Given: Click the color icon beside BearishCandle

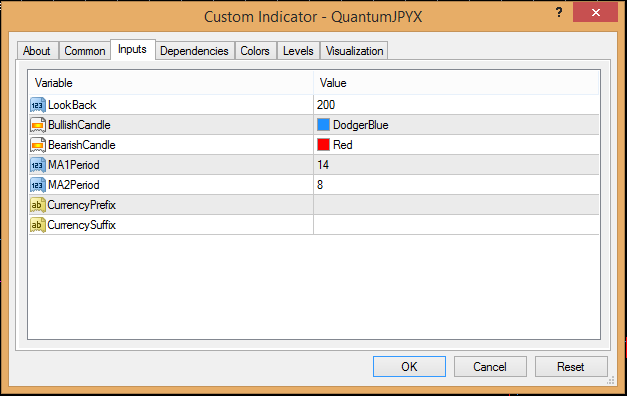Looking at the screenshot, I should click(x=38, y=145).
